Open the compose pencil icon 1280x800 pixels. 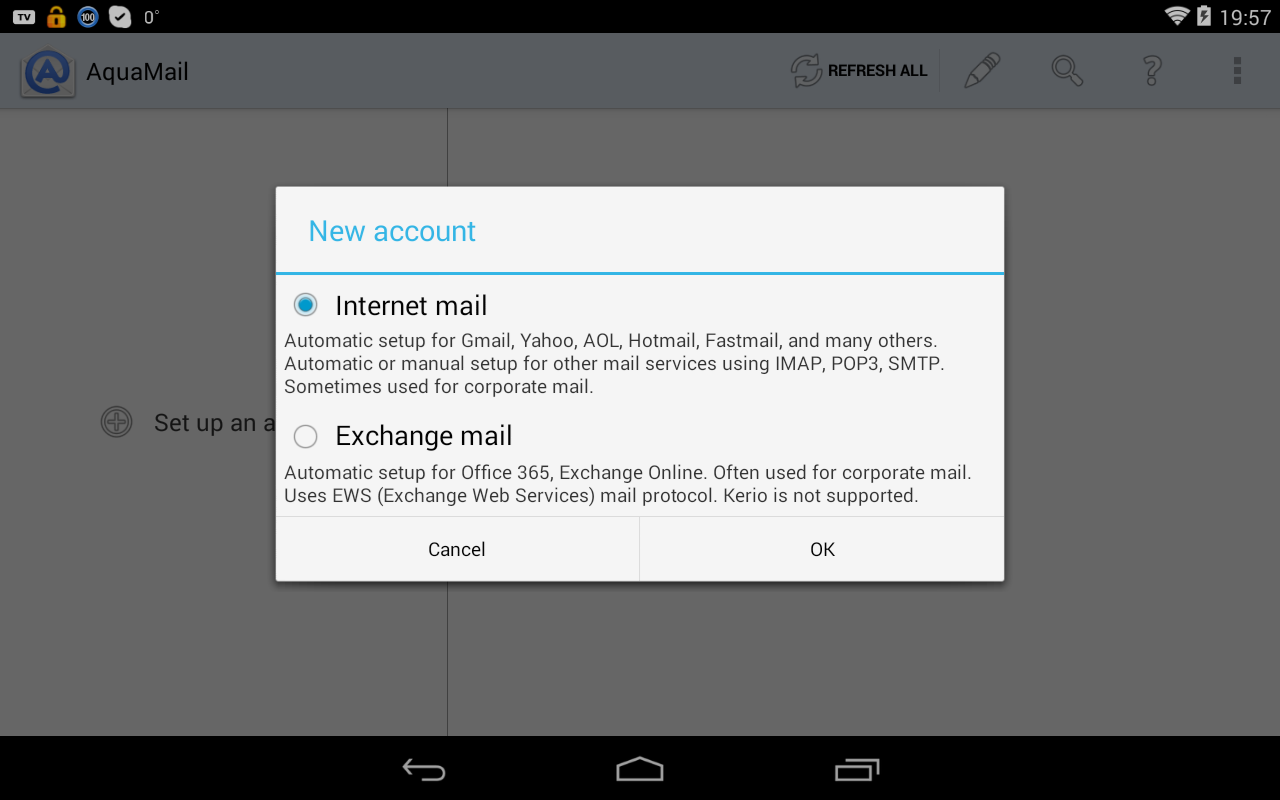[x=982, y=71]
